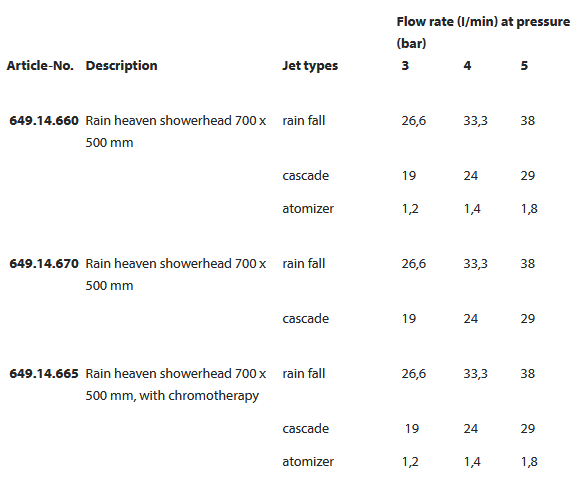The height and width of the screenshot is (483, 572).
Task: Select the Article-No. column header
Action: click(x=40, y=66)
